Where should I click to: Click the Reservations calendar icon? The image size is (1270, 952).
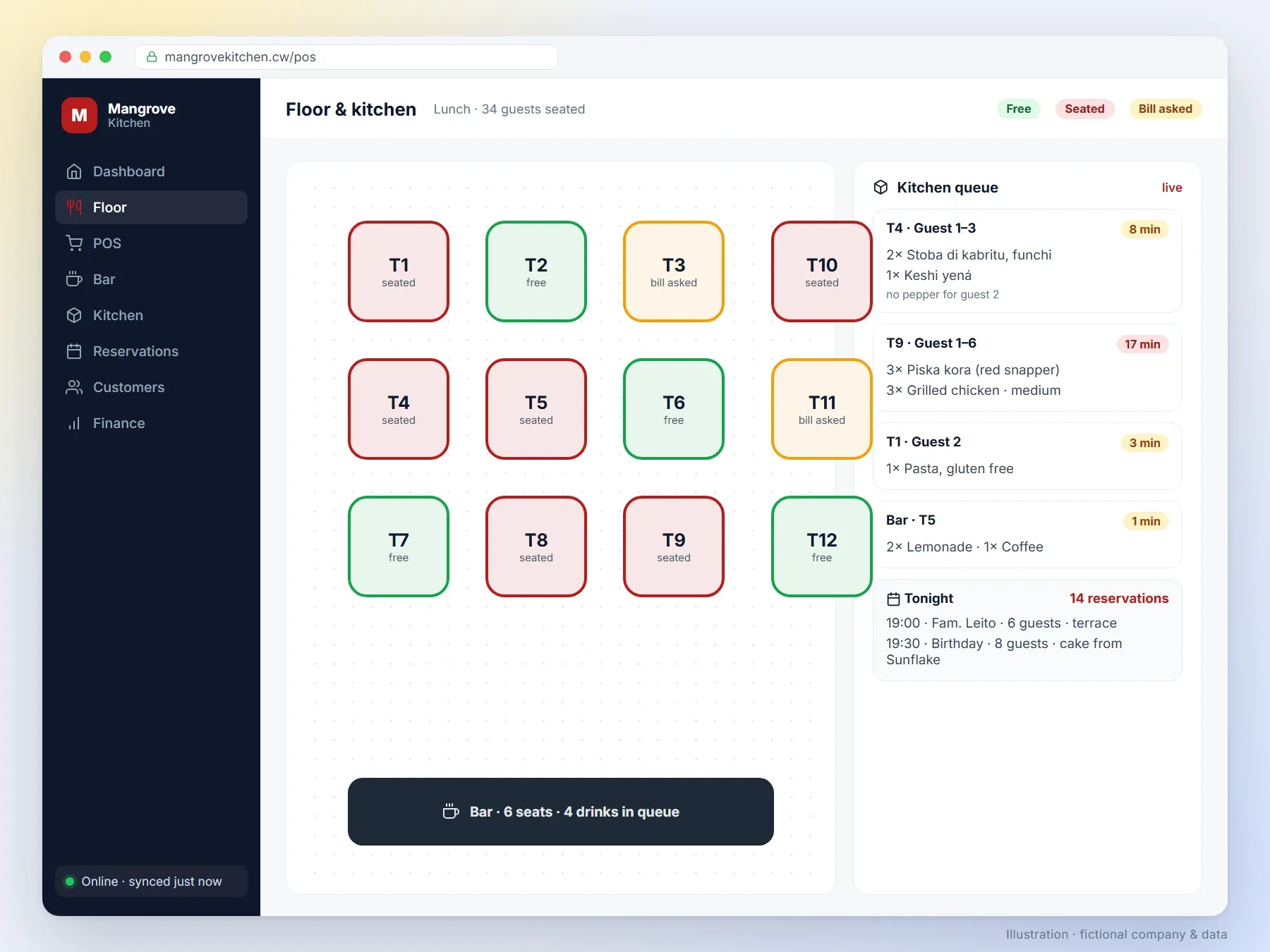coord(74,351)
